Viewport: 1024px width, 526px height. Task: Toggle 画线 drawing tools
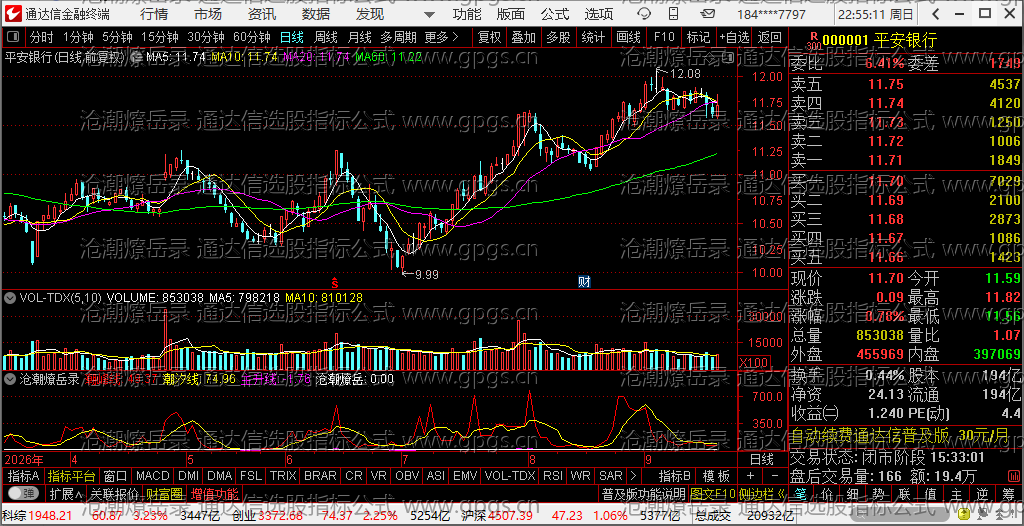tap(628, 37)
